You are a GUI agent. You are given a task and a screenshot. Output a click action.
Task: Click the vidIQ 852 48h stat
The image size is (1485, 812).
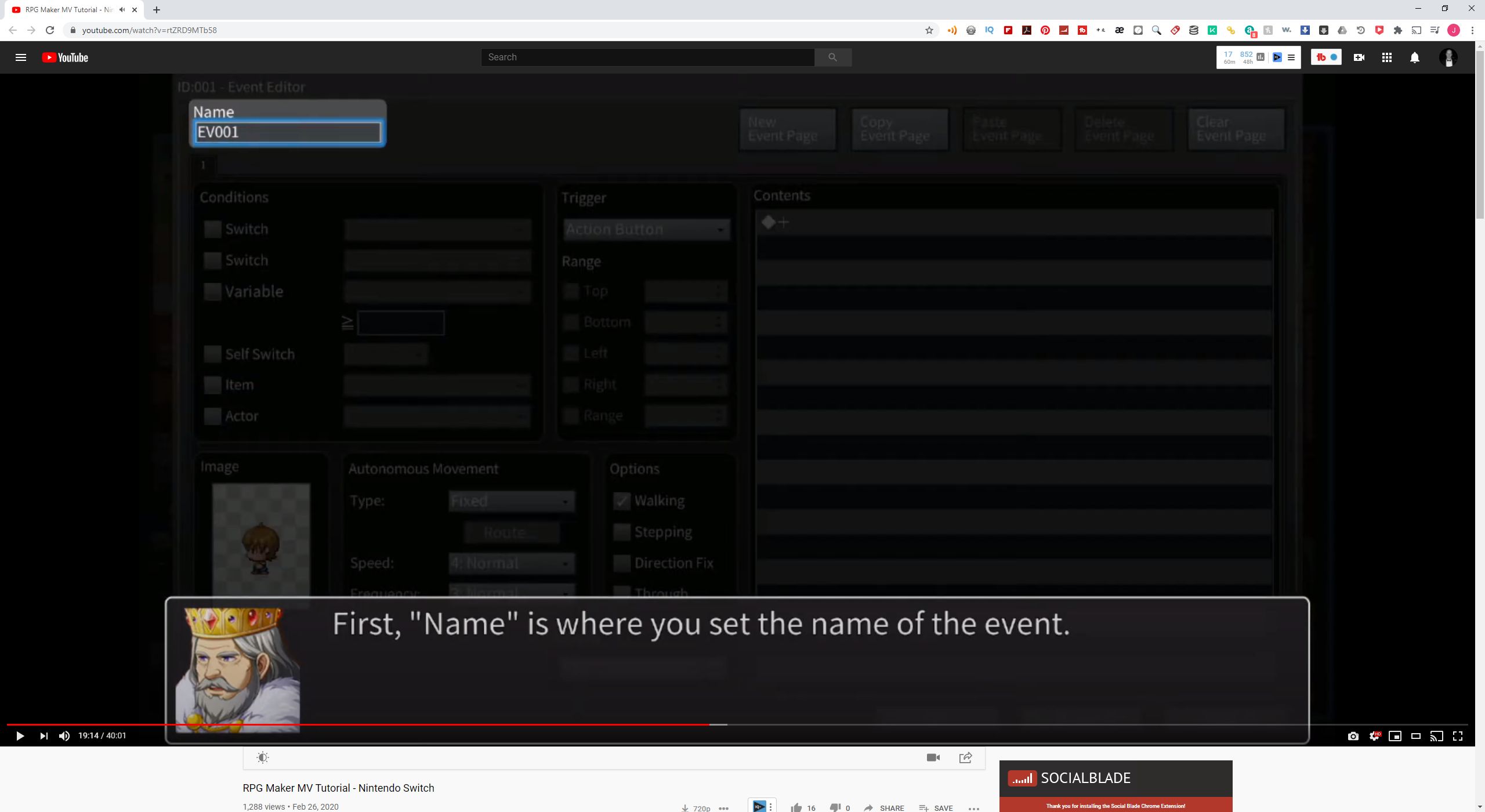[1247, 57]
